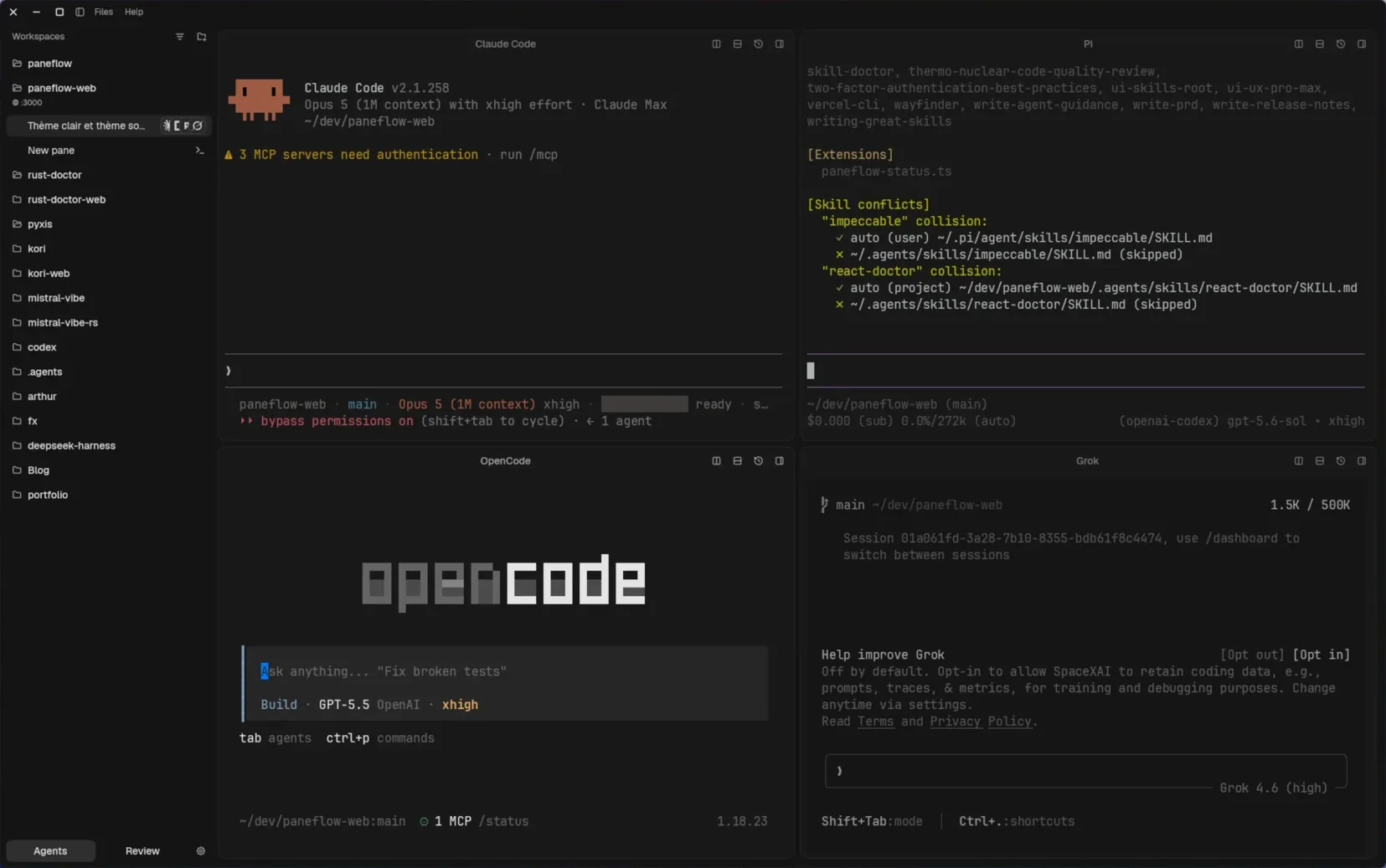
Task: Expand the paneflow workspace
Action: coord(107,64)
